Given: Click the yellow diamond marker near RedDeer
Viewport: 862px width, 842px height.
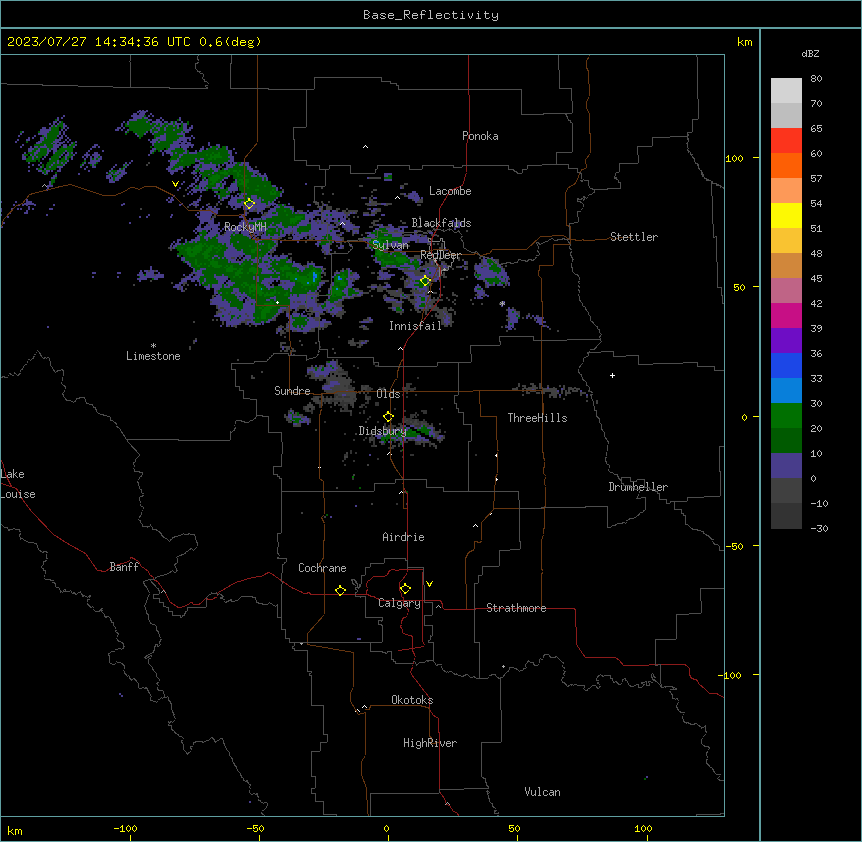Looking at the screenshot, I should pos(425,281).
